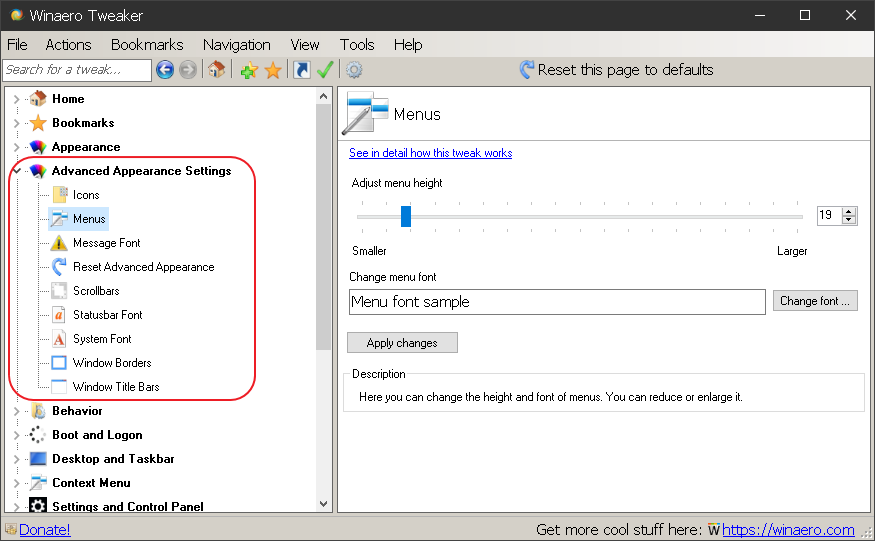This screenshot has height=541, width=875.
Task: Go to Home page via house toolbar icon
Action: pyautogui.click(x=217, y=70)
